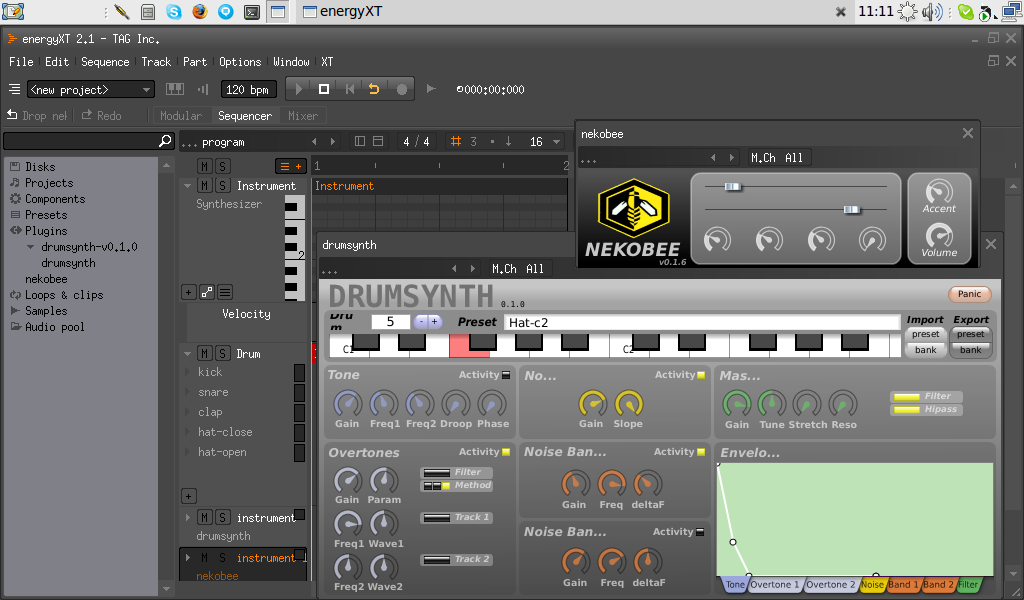The height and width of the screenshot is (600, 1024).
Task: Export the DrumSynth bank
Action: click(x=970, y=350)
